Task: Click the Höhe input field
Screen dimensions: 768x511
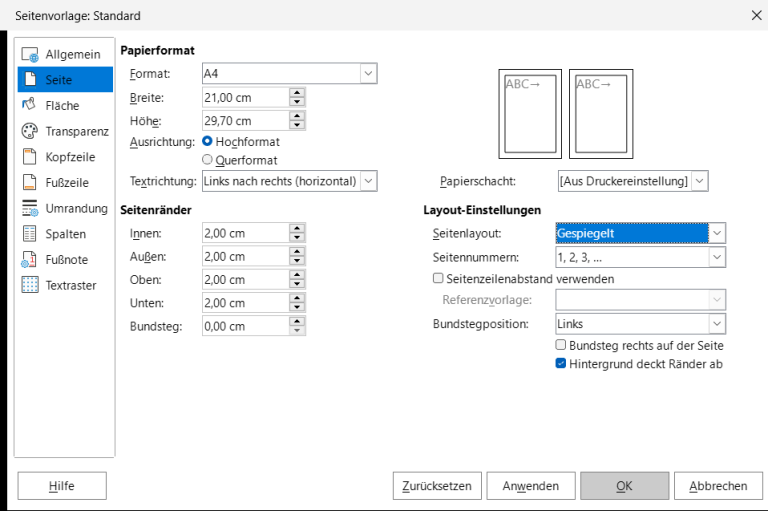Action: pos(245,121)
